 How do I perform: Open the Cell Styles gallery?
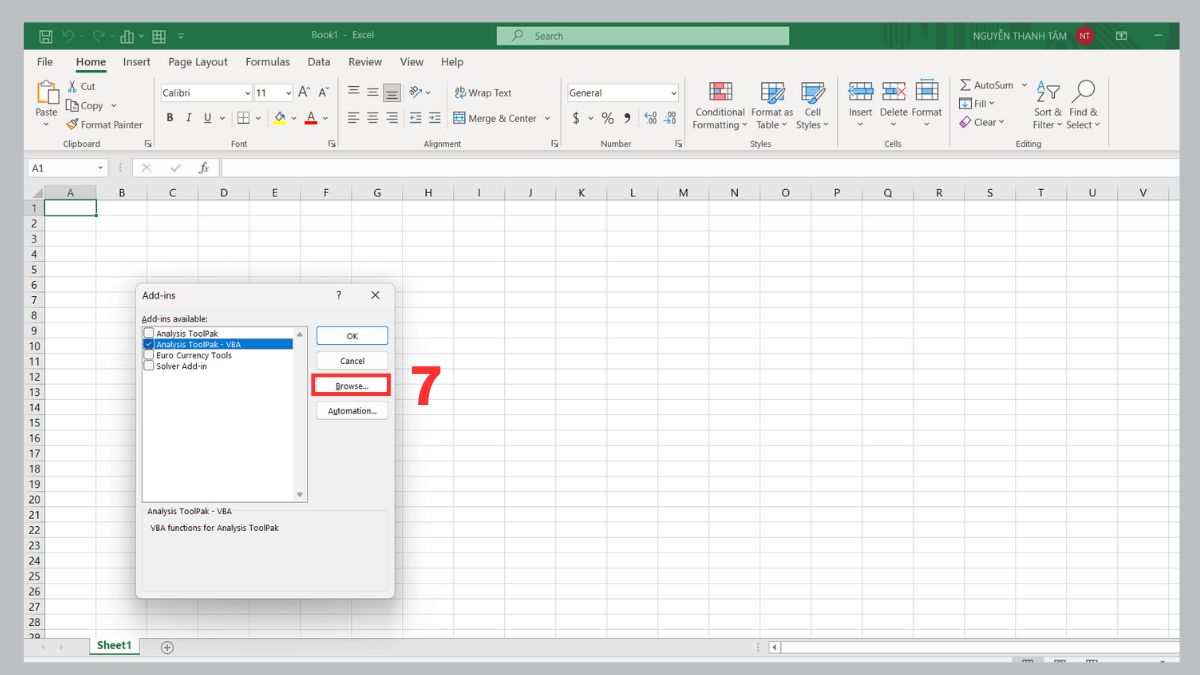pyautogui.click(x=812, y=106)
